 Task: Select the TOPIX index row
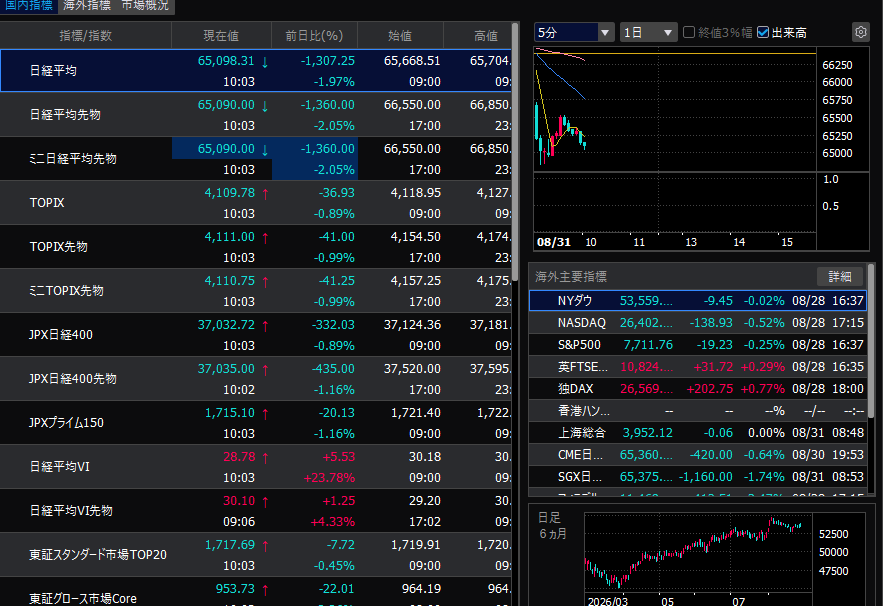point(256,202)
